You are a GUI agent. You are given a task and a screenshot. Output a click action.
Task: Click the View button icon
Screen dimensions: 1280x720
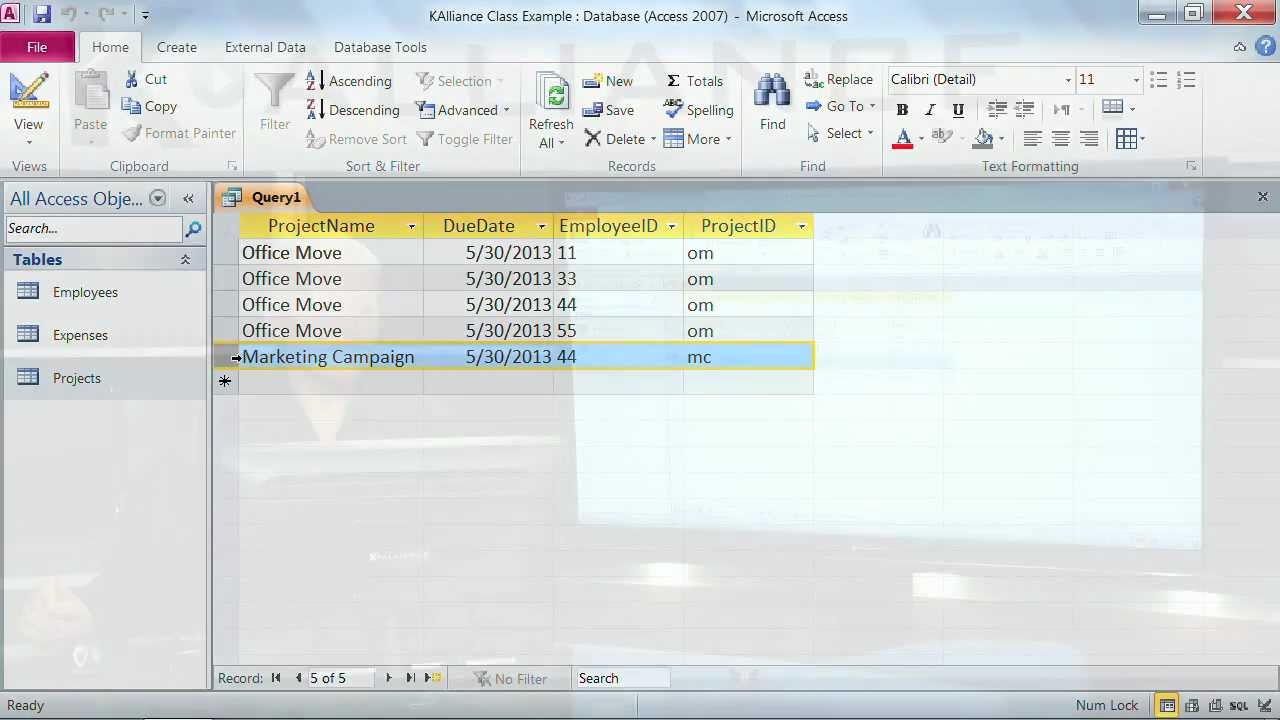(28, 93)
